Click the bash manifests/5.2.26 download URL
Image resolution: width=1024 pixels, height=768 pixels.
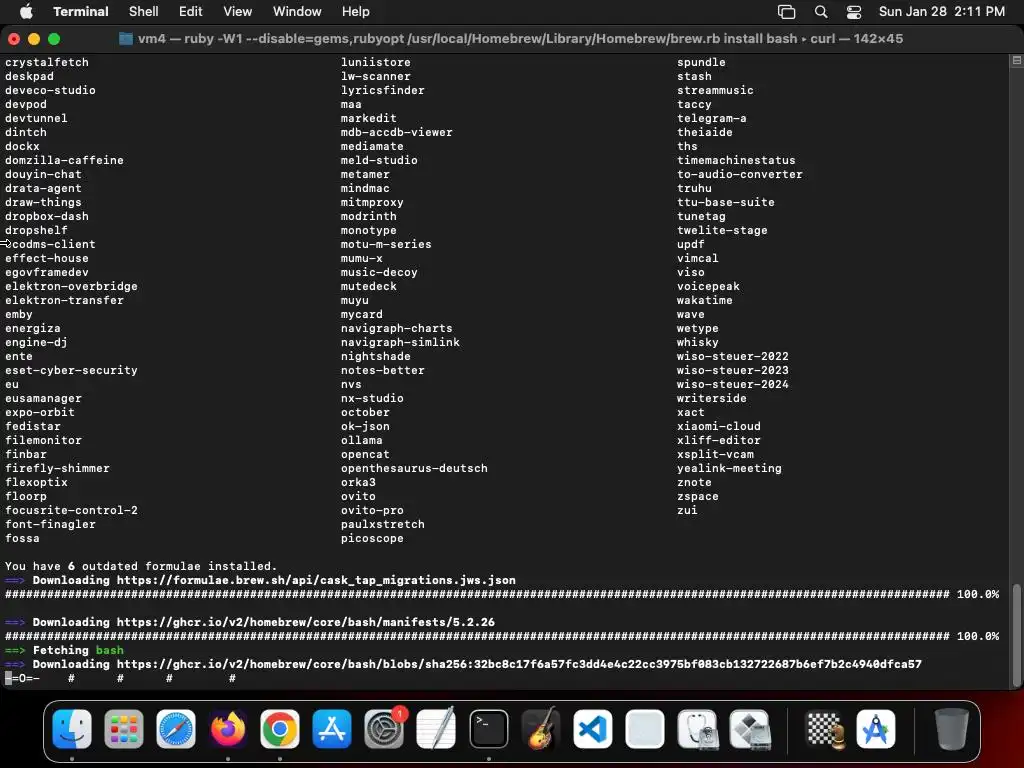[306, 622]
